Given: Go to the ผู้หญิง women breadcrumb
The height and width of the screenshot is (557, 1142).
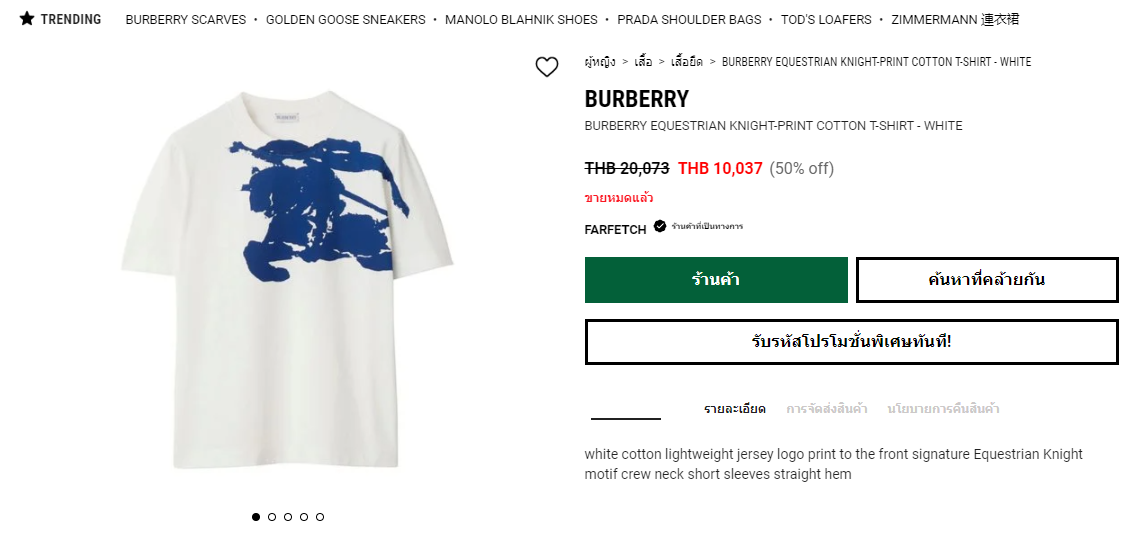Looking at the screenshot, I should click(x=600, y=62).
